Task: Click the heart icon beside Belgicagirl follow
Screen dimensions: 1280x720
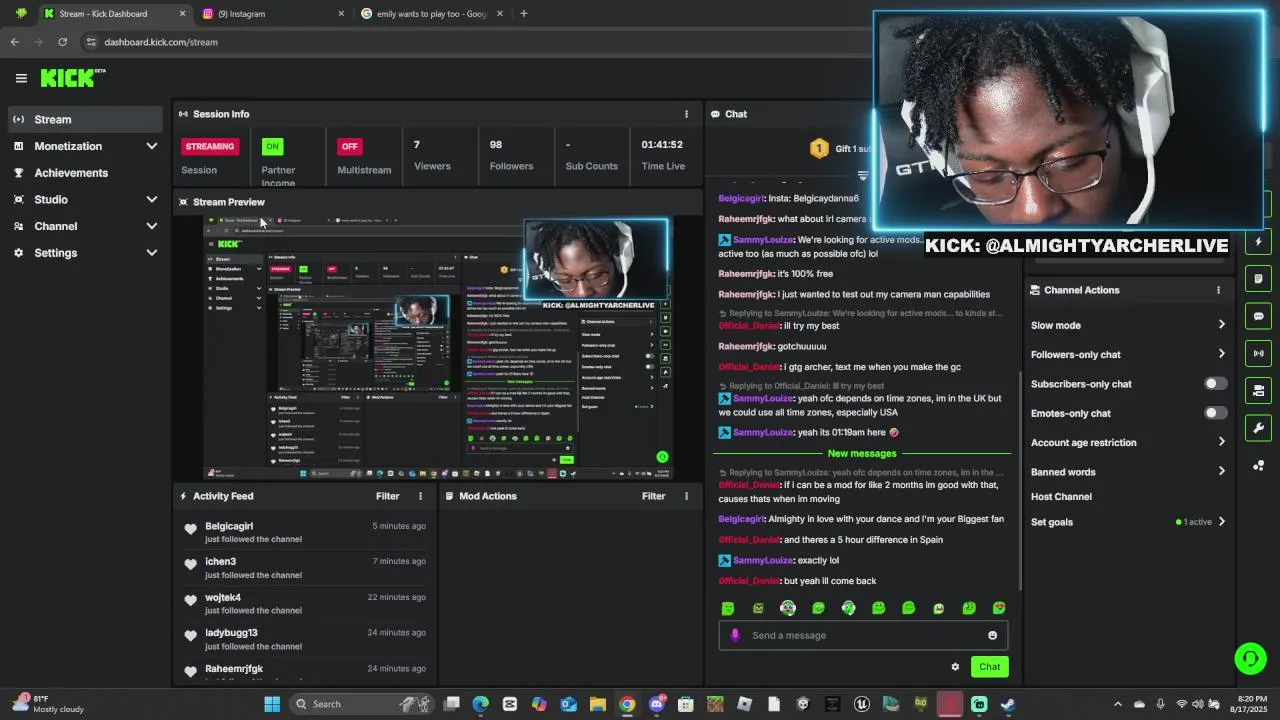Action: coord(191,529)
